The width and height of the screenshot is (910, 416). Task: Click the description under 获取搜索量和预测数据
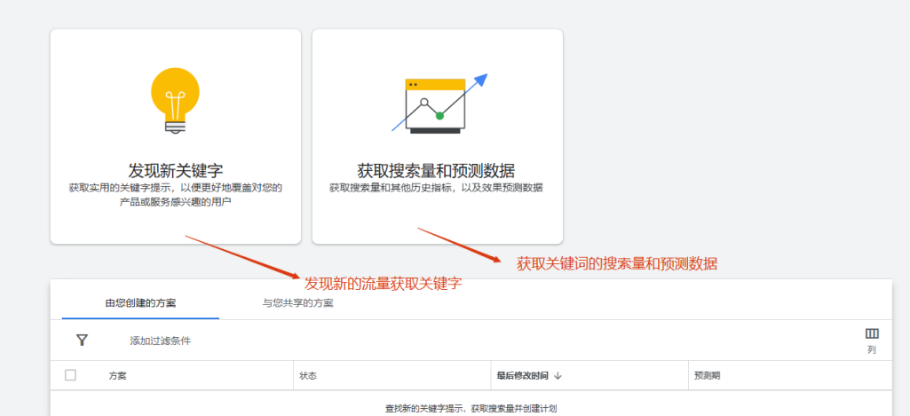pyautogui.click(x=437, y=188)
